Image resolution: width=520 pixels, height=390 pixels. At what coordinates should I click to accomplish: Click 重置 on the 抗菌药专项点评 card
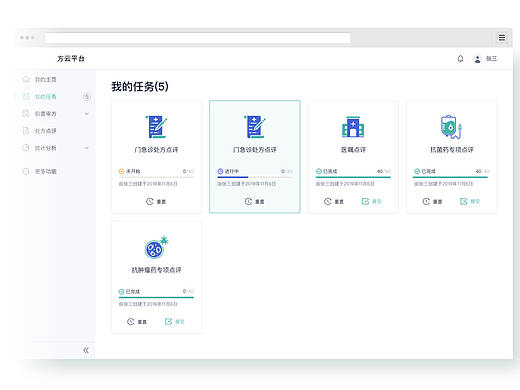click(432, 201)
